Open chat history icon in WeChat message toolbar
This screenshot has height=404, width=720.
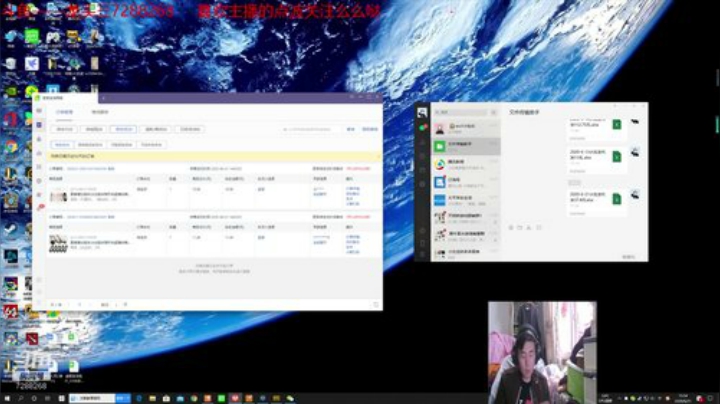pos(539,227)
